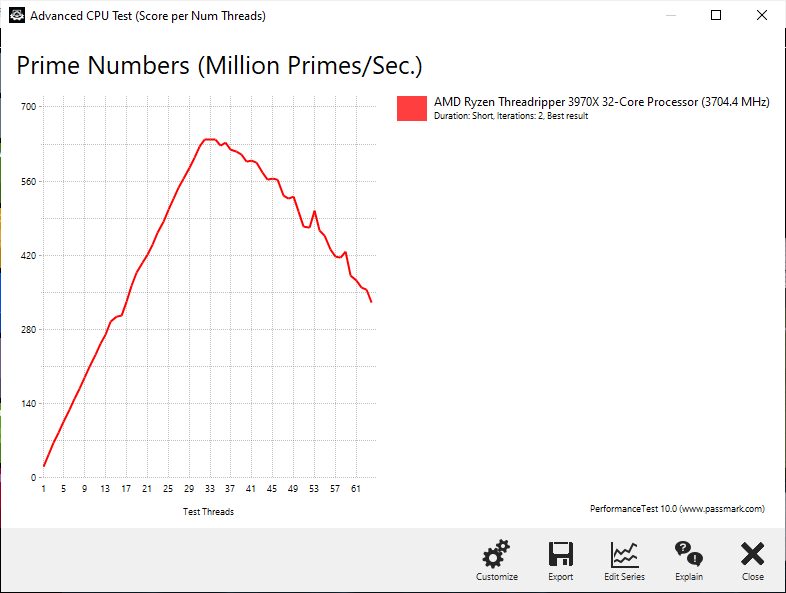Click the red legend color swatch

click(x=412, y=108)
